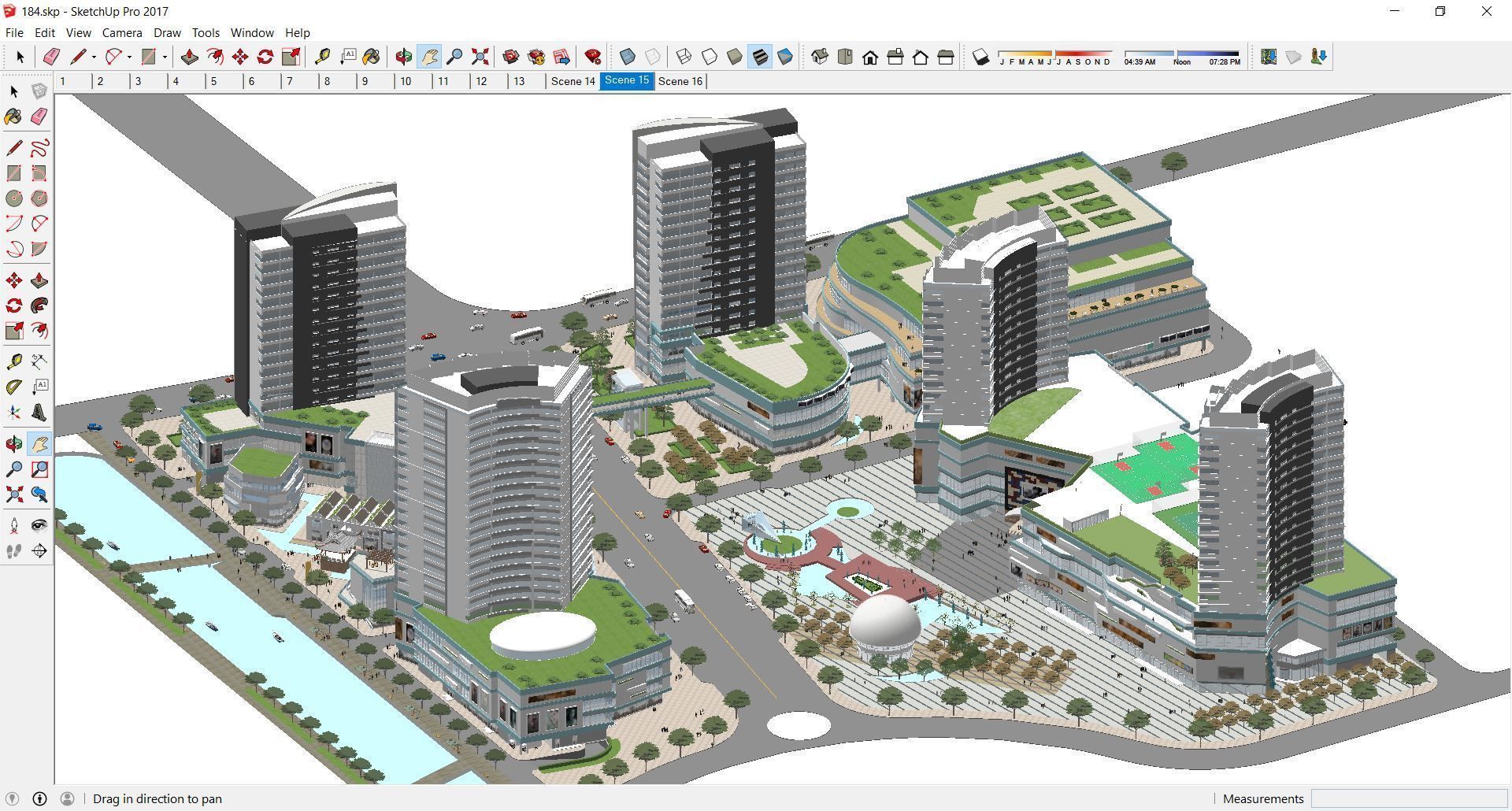The image size is (1512, 811).
Task: Open the Extension Warehouse
Action: coord(536,57)
